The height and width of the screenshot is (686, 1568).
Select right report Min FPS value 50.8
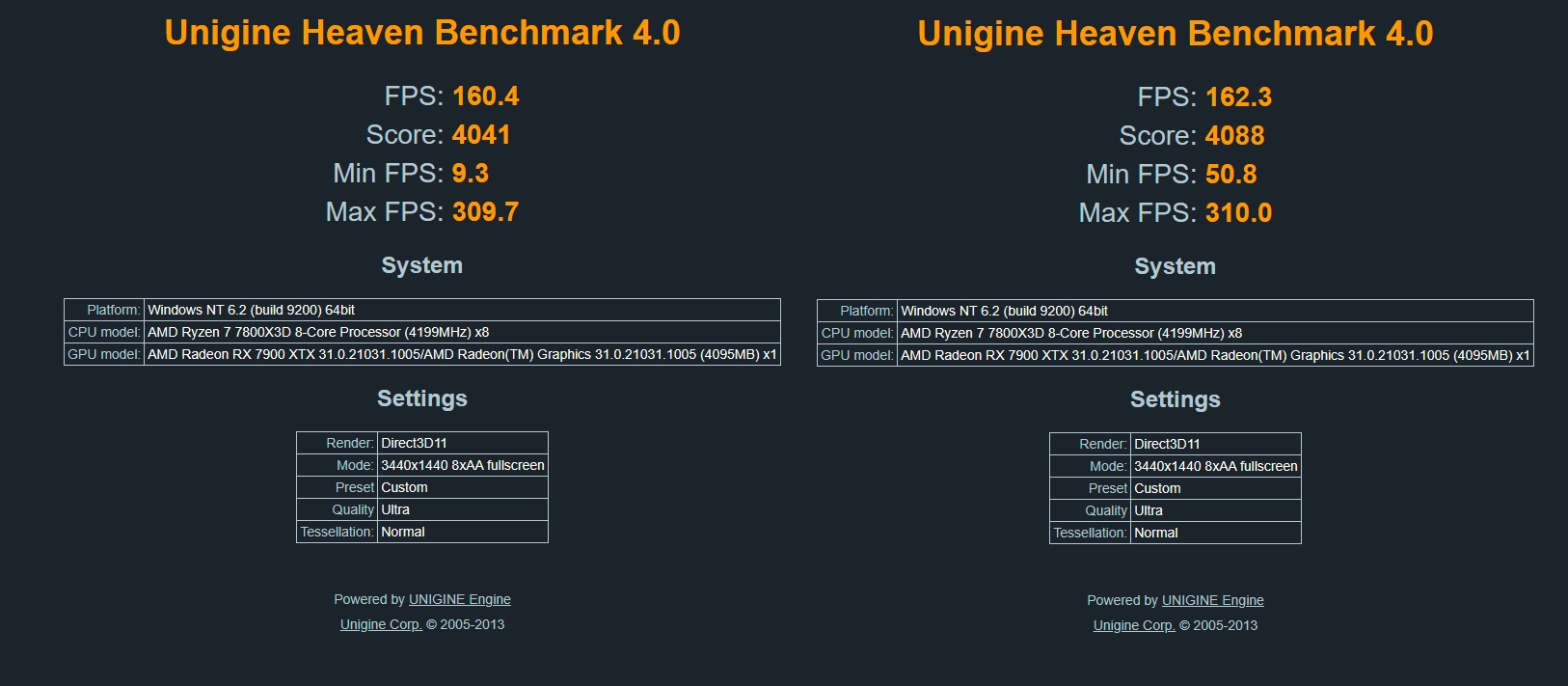coord(1231,175)
